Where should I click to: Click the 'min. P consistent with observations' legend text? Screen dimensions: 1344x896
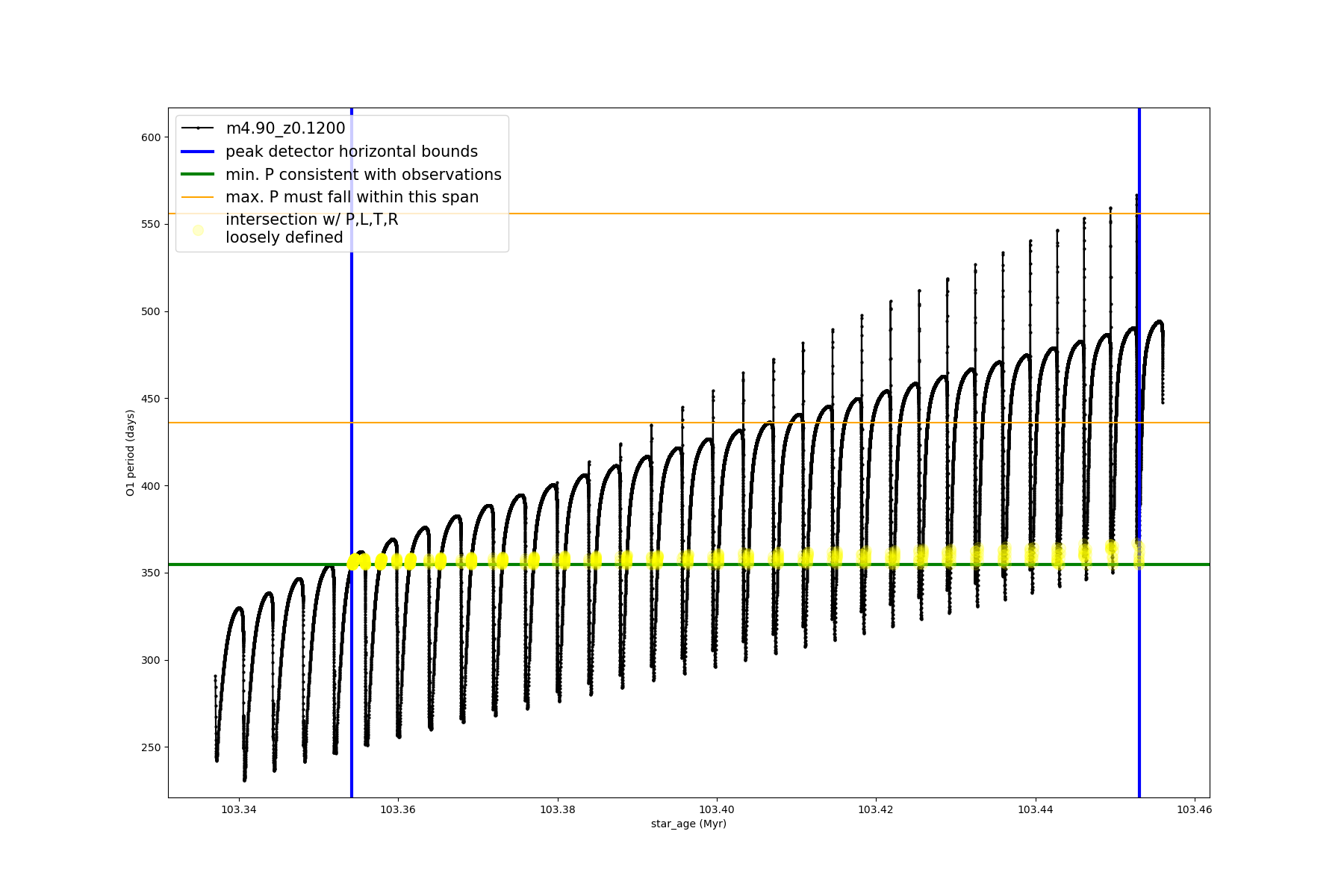(364, 175)
